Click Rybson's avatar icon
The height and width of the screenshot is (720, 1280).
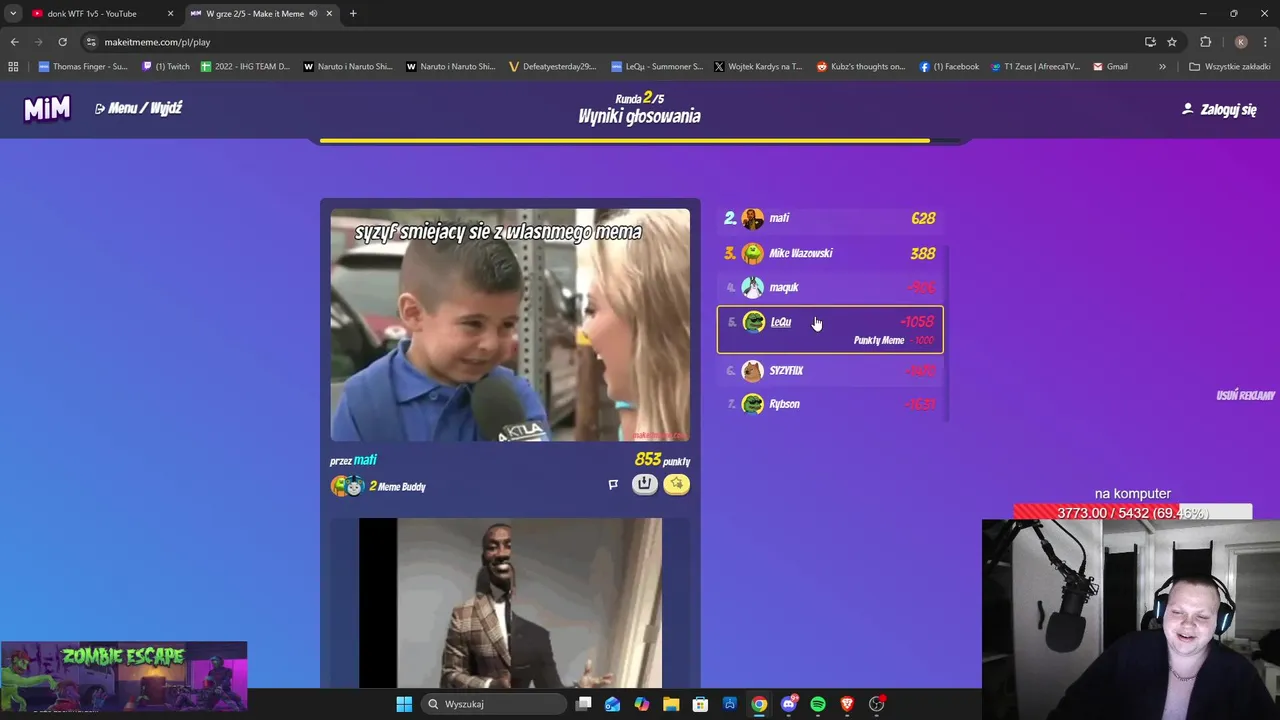point(753,404)
